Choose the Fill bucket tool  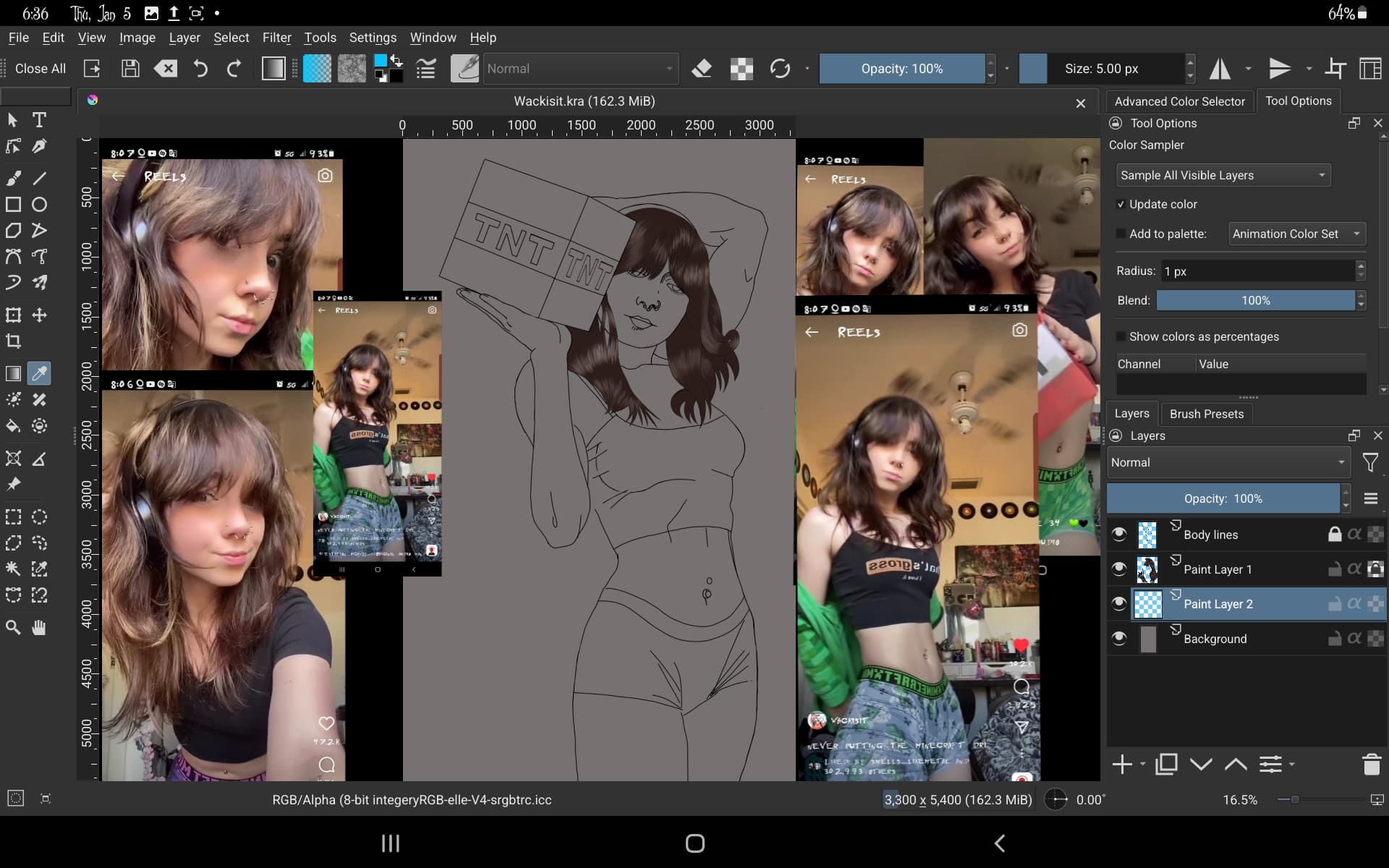point(13,426)
